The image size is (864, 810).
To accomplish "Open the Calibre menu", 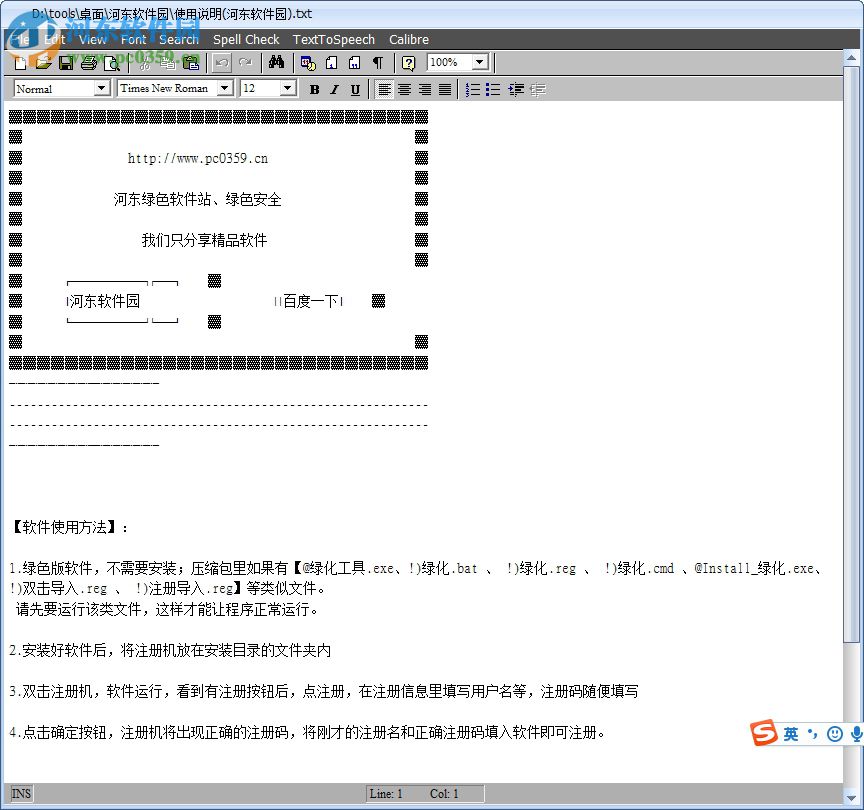I will (x=409, y=40).
